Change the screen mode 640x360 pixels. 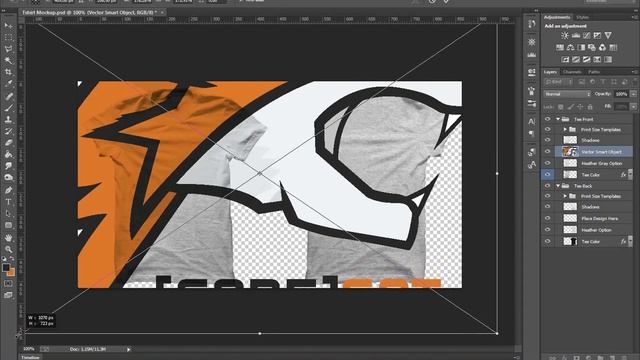(8, 295)
